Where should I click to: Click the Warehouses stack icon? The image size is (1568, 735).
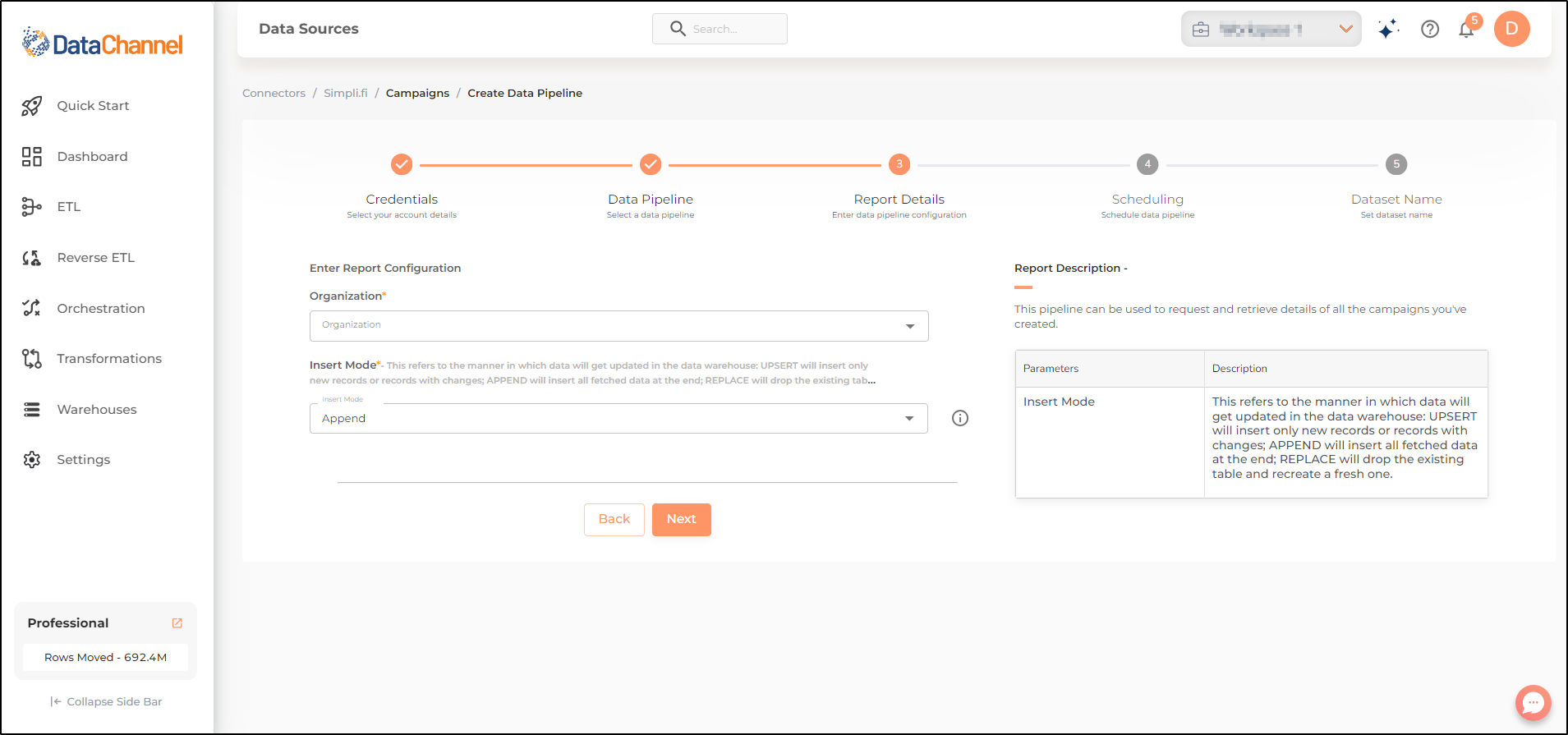(x=31, y=410)
